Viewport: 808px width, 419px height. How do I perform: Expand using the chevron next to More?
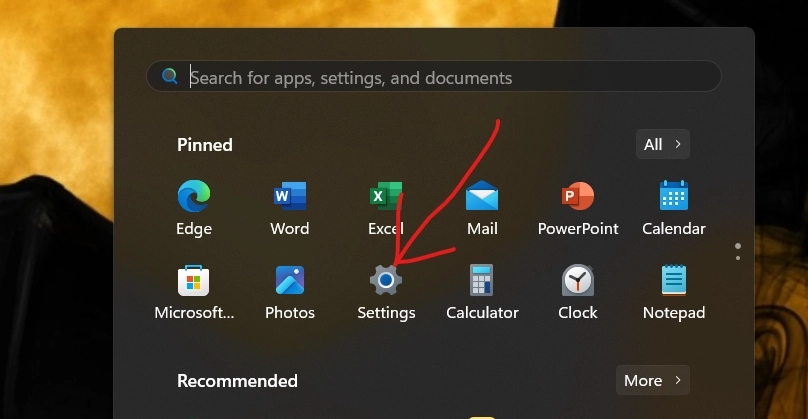coord(678,380)
